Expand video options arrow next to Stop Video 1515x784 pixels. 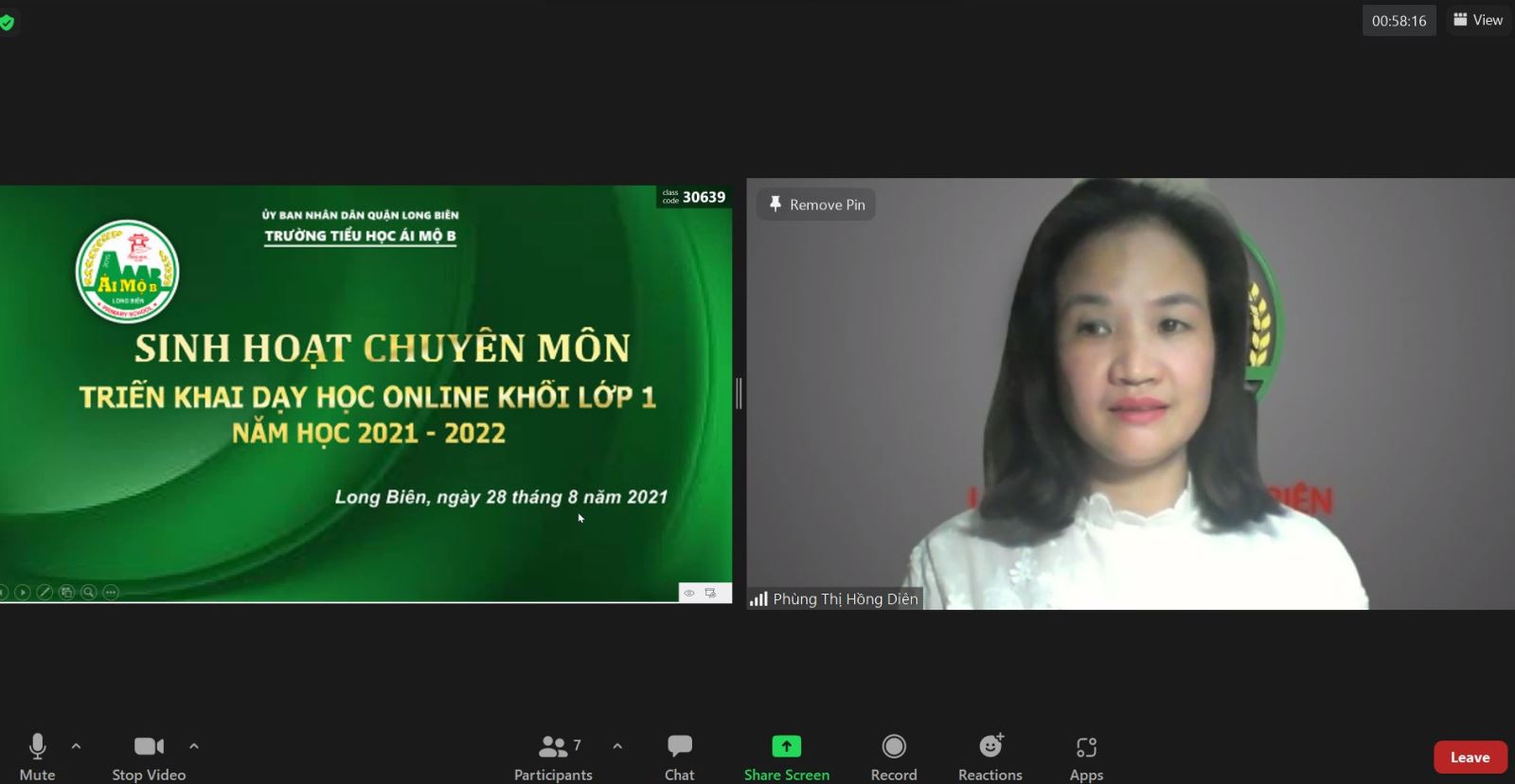[x=194, y=746]
